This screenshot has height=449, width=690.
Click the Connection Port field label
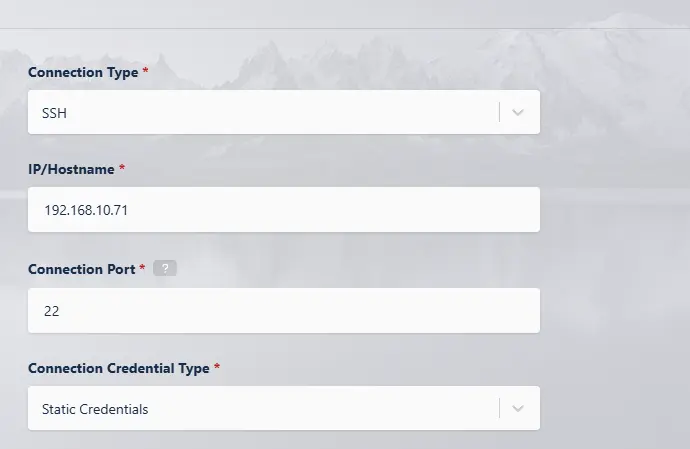pyautogui.click(x=82, y=269)
